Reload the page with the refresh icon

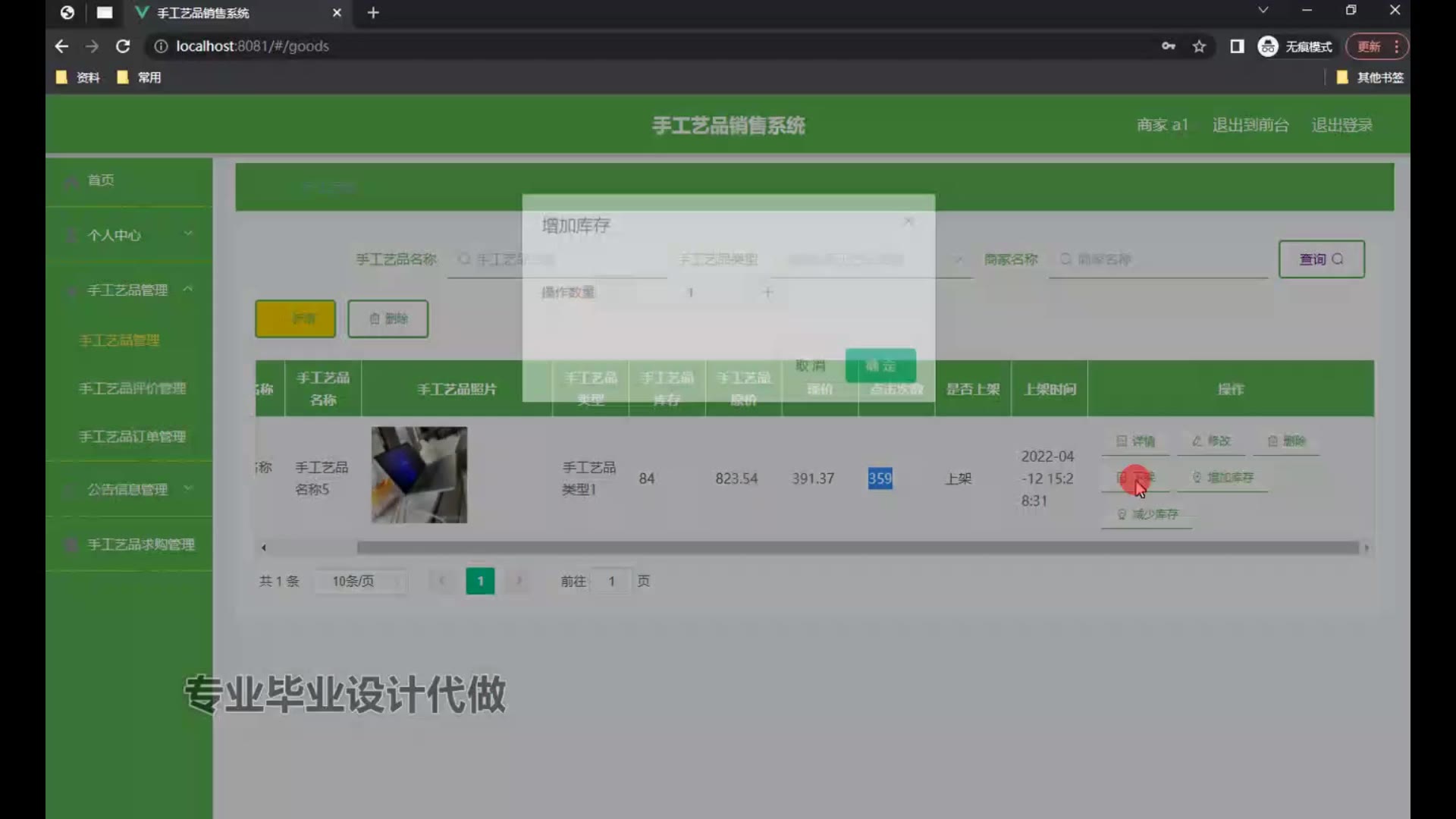tap(123, 46)
